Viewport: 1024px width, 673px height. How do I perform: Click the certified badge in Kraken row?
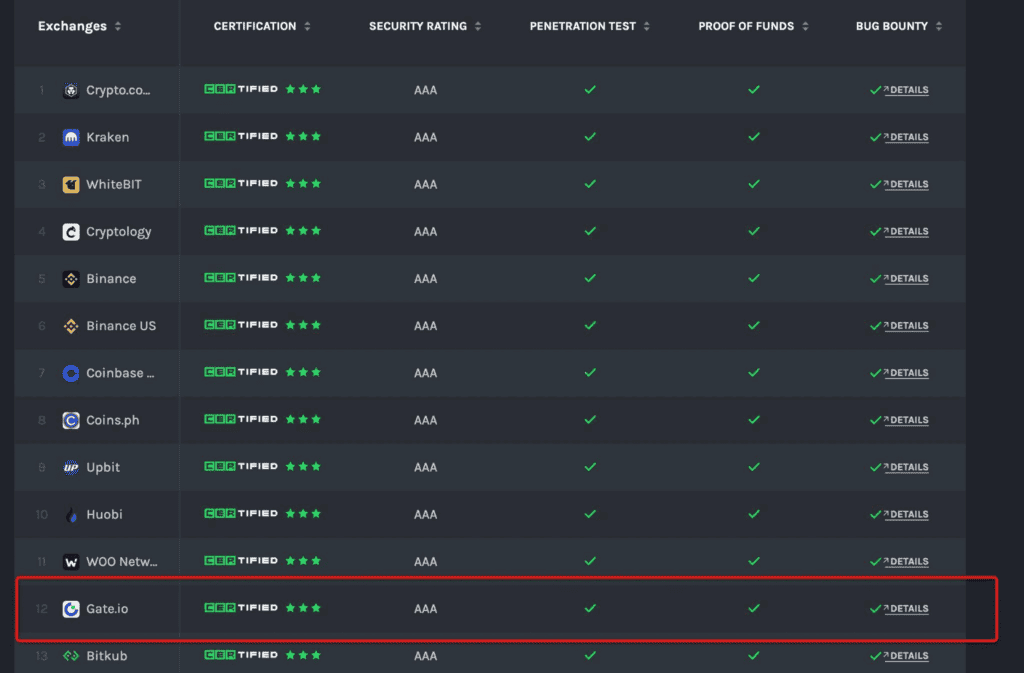(241, 136)
